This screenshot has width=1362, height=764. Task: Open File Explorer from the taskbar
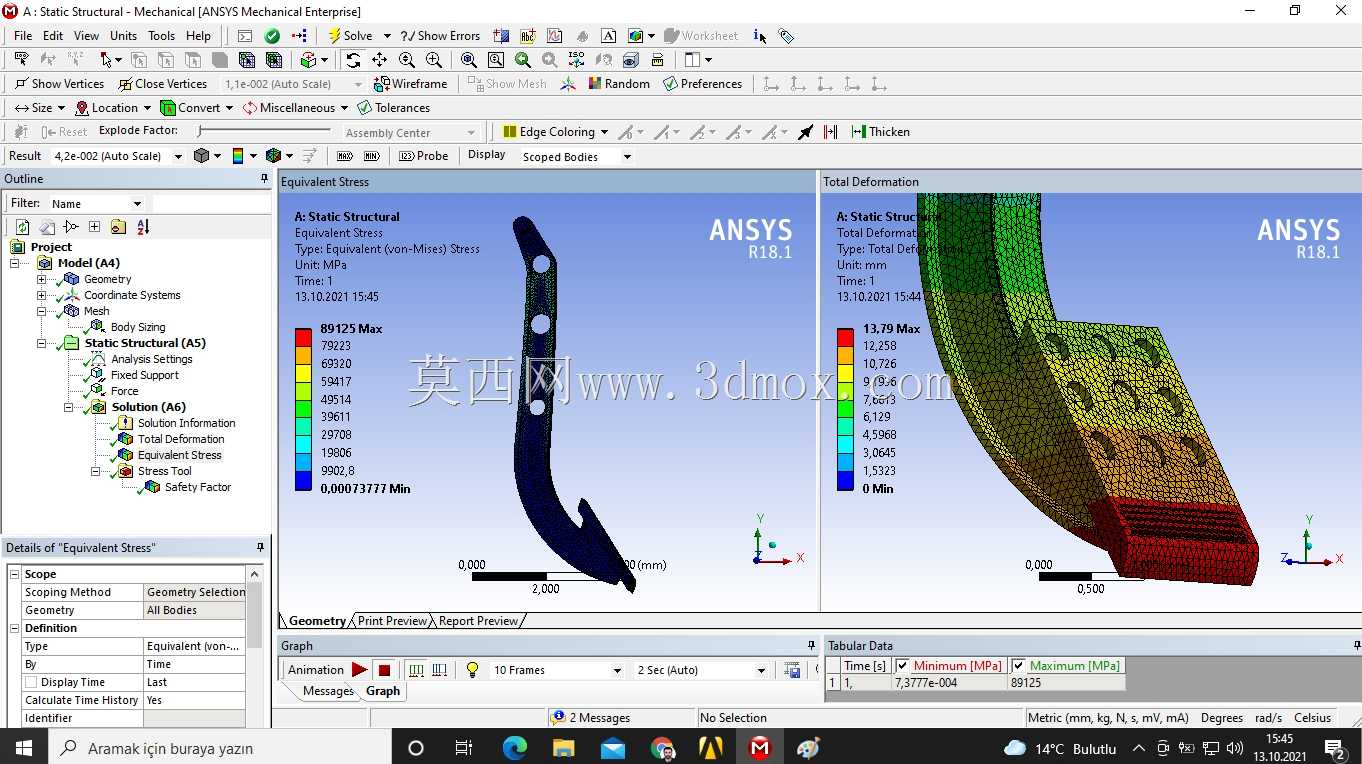click(564, 748)
